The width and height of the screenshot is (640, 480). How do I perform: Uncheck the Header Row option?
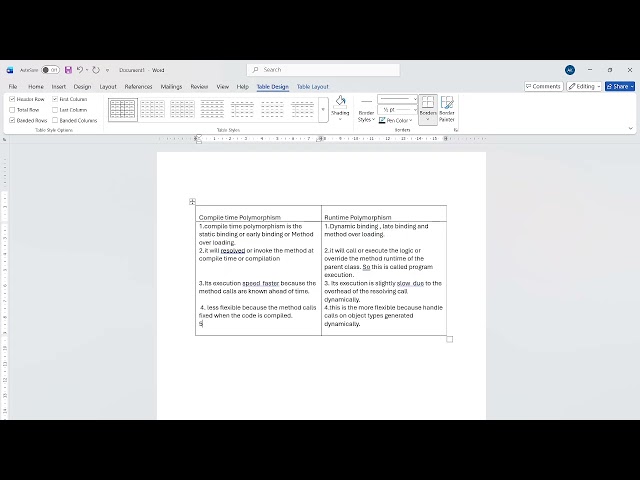coord(12,99)
